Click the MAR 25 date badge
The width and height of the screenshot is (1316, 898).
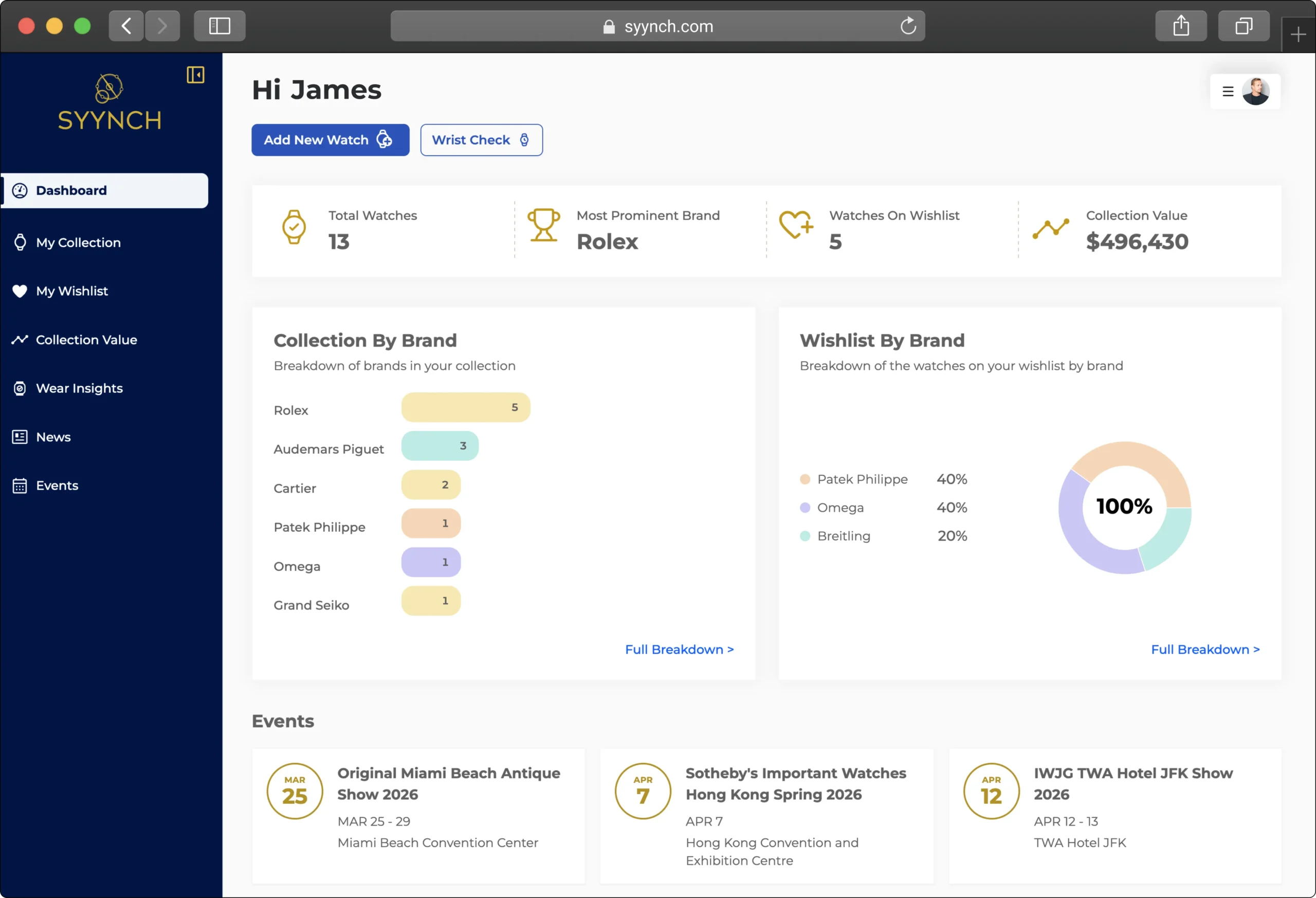[295, 792]
